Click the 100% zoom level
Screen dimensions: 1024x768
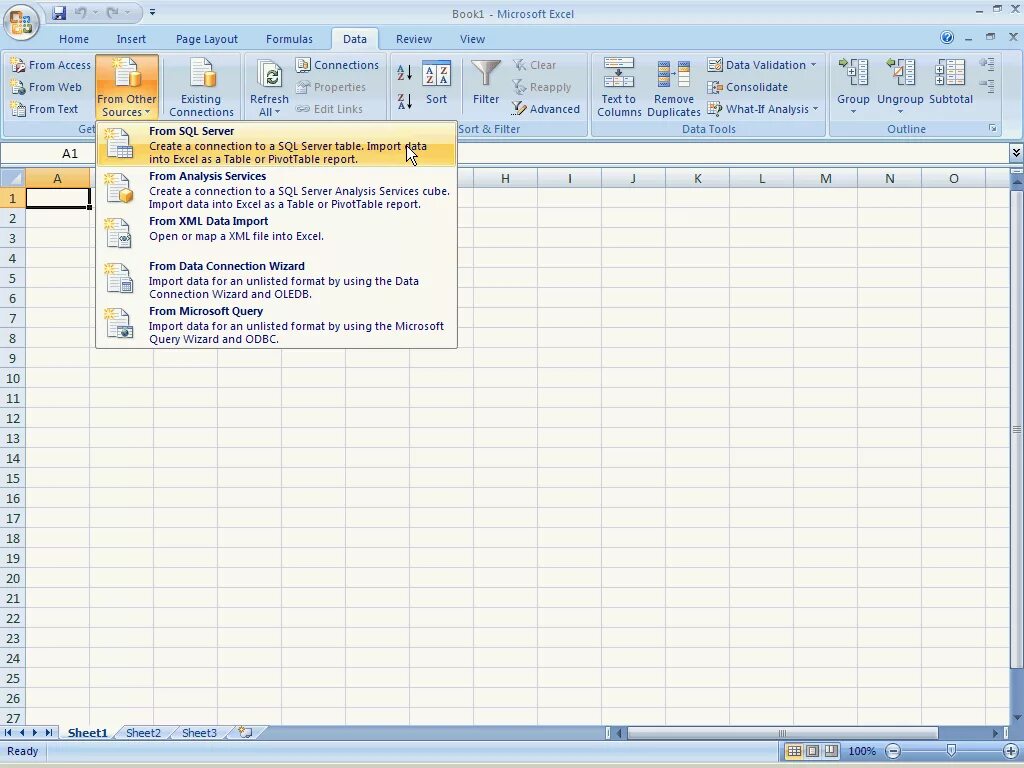tap(861, 751)
